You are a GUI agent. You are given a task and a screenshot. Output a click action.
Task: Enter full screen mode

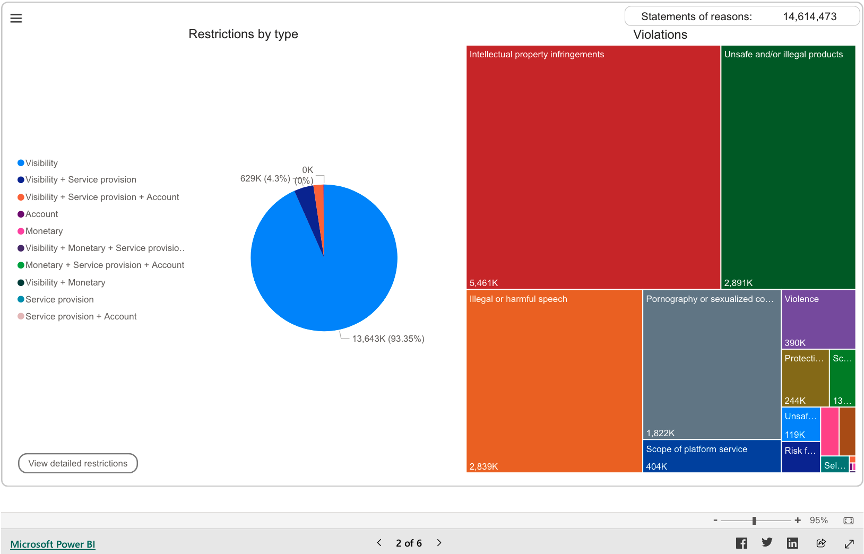click(x=848, y=543)
